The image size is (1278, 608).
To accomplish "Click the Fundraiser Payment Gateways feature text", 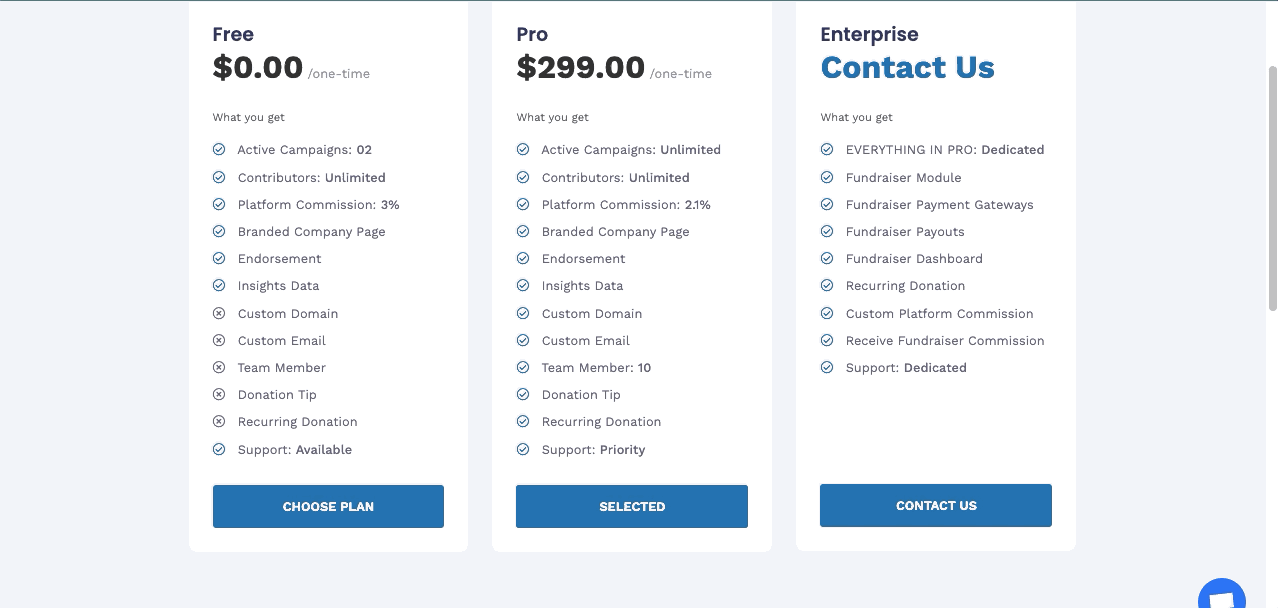I will pos(939,204).
